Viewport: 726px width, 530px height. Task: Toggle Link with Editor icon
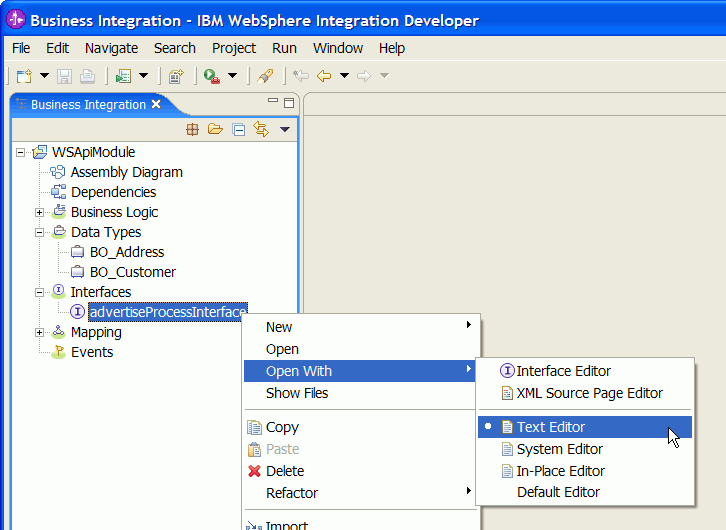point(261,129)
